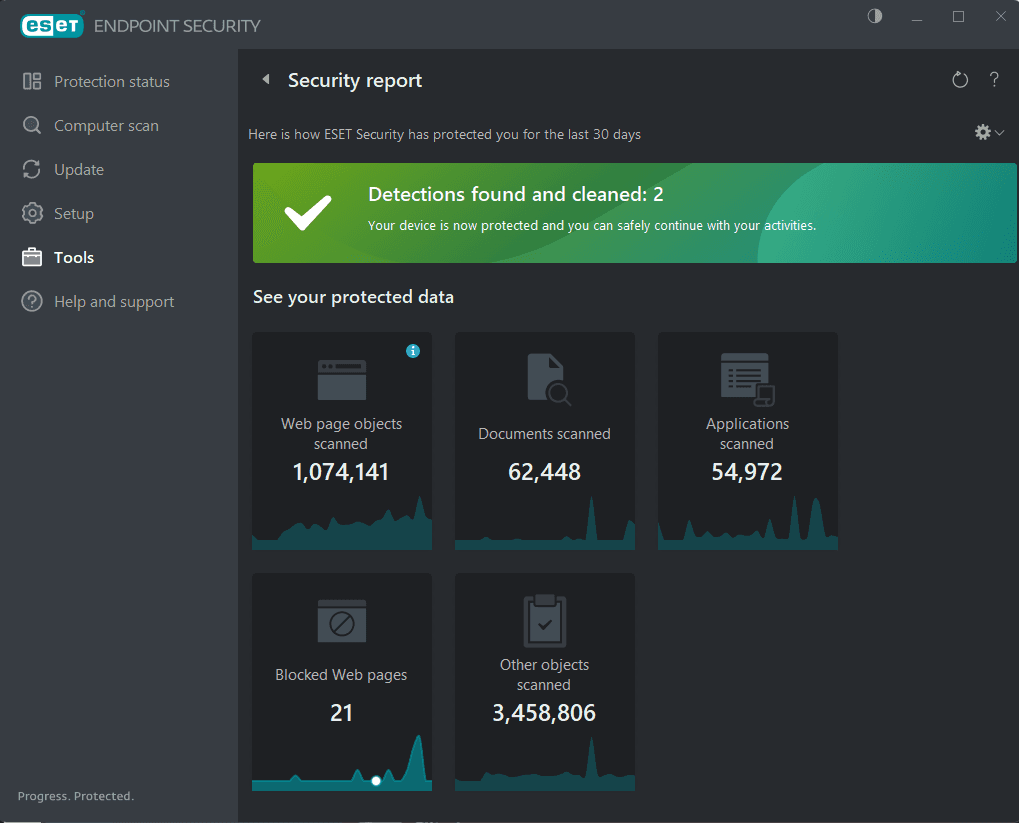
Task: Click the Web page objects browser icon
Action: pos(342,380)
